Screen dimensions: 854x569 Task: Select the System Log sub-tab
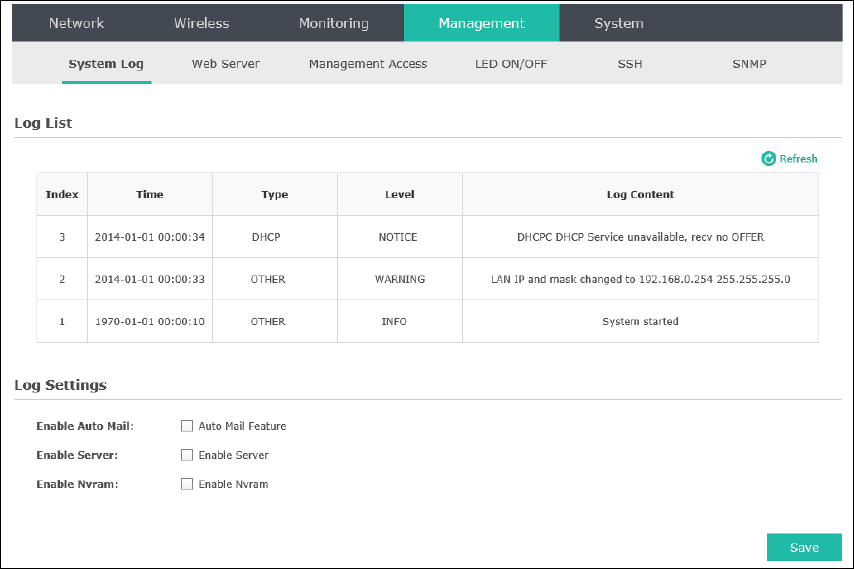pos(106,64)
